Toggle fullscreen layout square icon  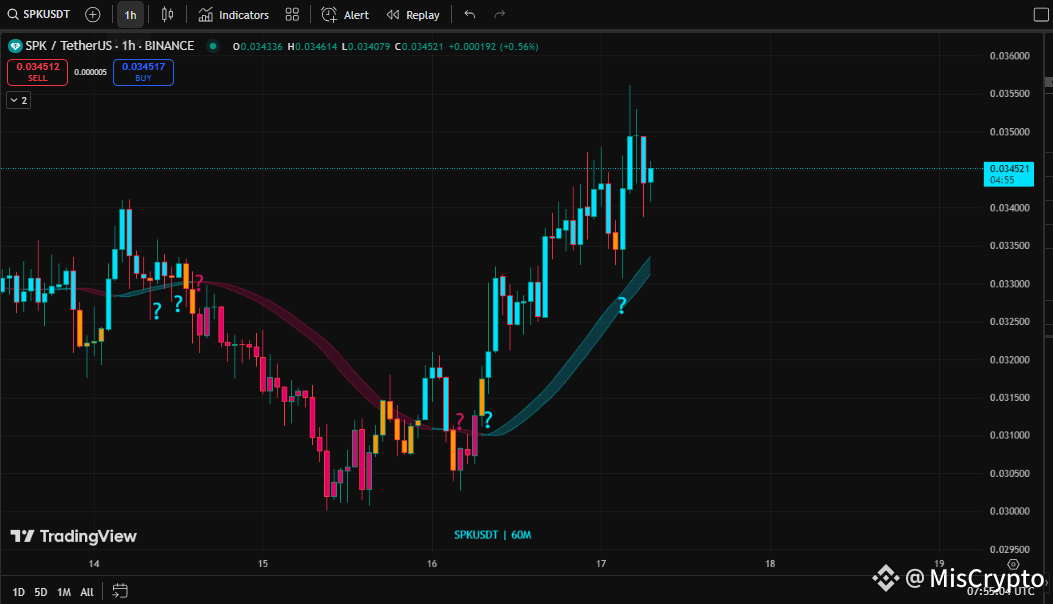point(1040,15)
